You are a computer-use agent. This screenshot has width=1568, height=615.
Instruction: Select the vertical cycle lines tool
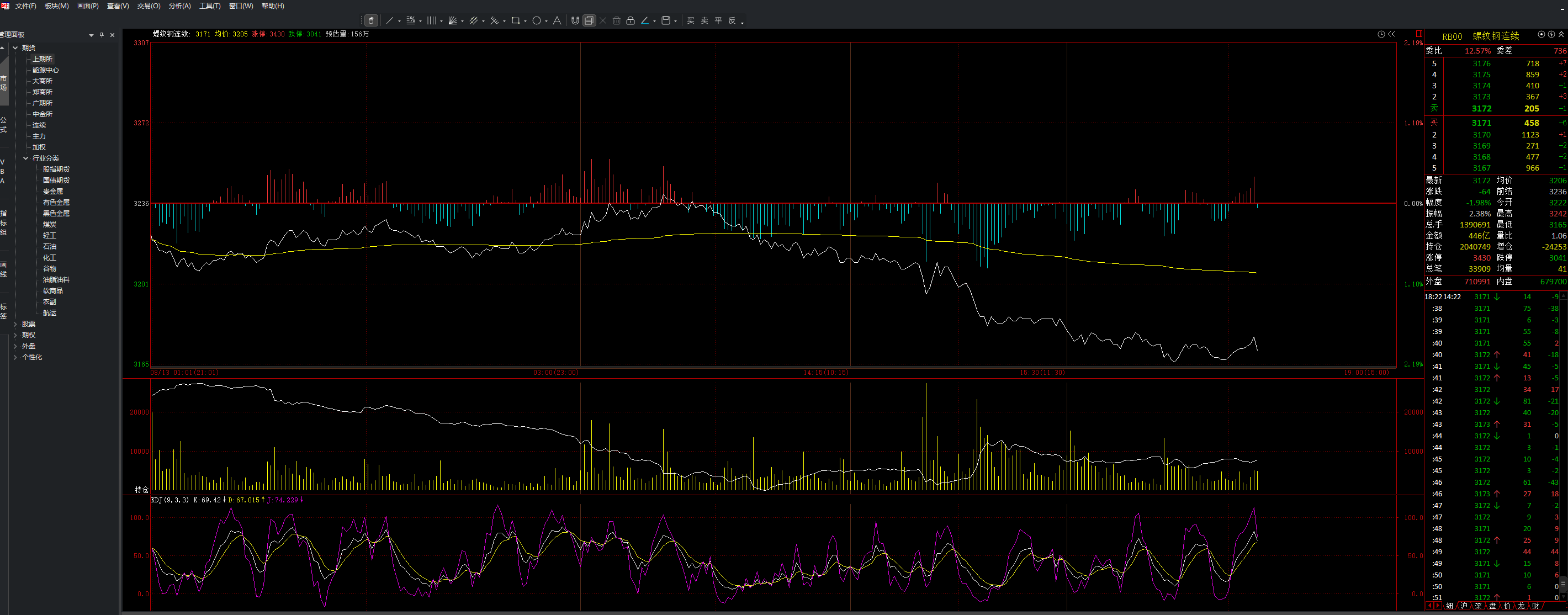[x=432, y=21]
